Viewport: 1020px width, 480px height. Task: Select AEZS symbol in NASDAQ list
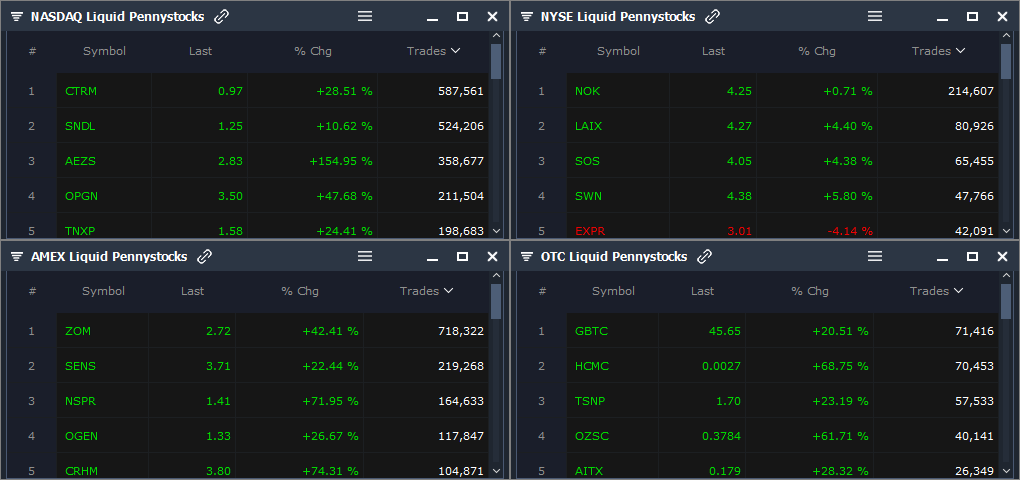pos(80,161)
